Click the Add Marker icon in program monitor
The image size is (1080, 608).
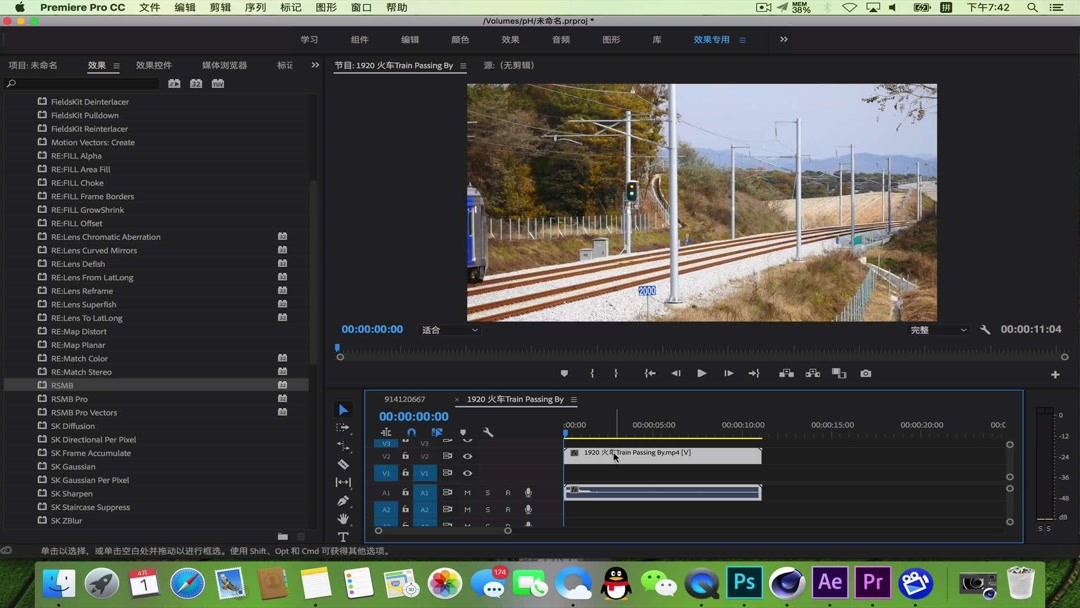tap(564, 374)
